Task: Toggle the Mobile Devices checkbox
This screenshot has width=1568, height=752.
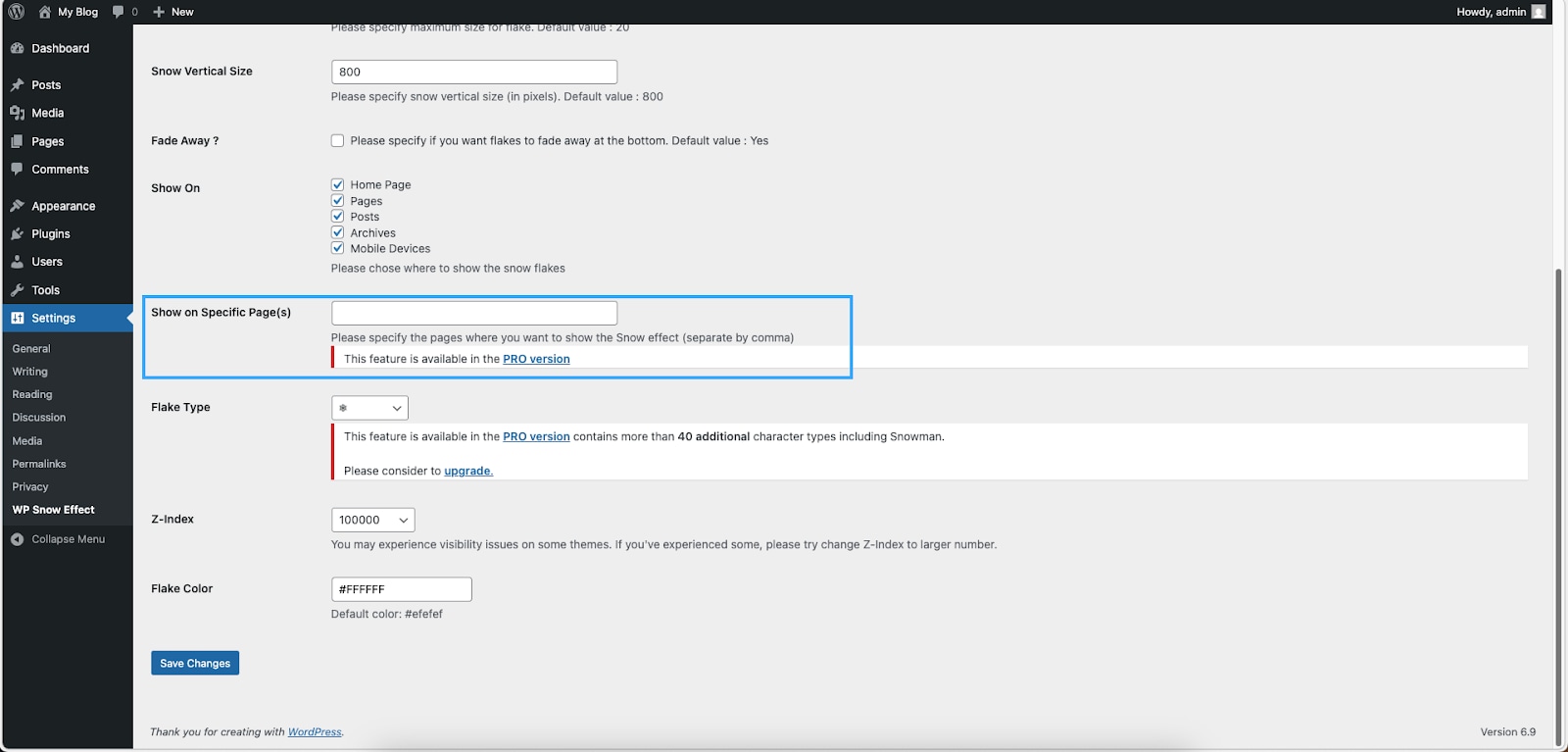Action: coord(338,249)
